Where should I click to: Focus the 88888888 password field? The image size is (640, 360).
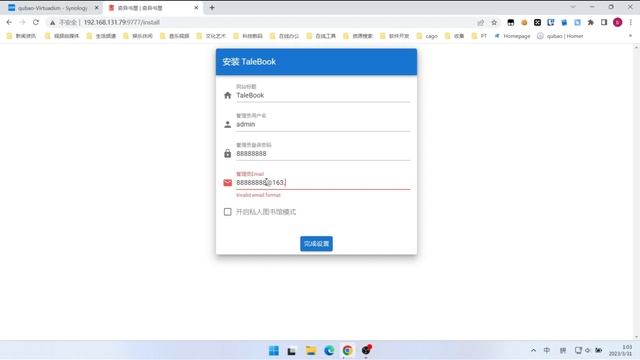(323, 153)
